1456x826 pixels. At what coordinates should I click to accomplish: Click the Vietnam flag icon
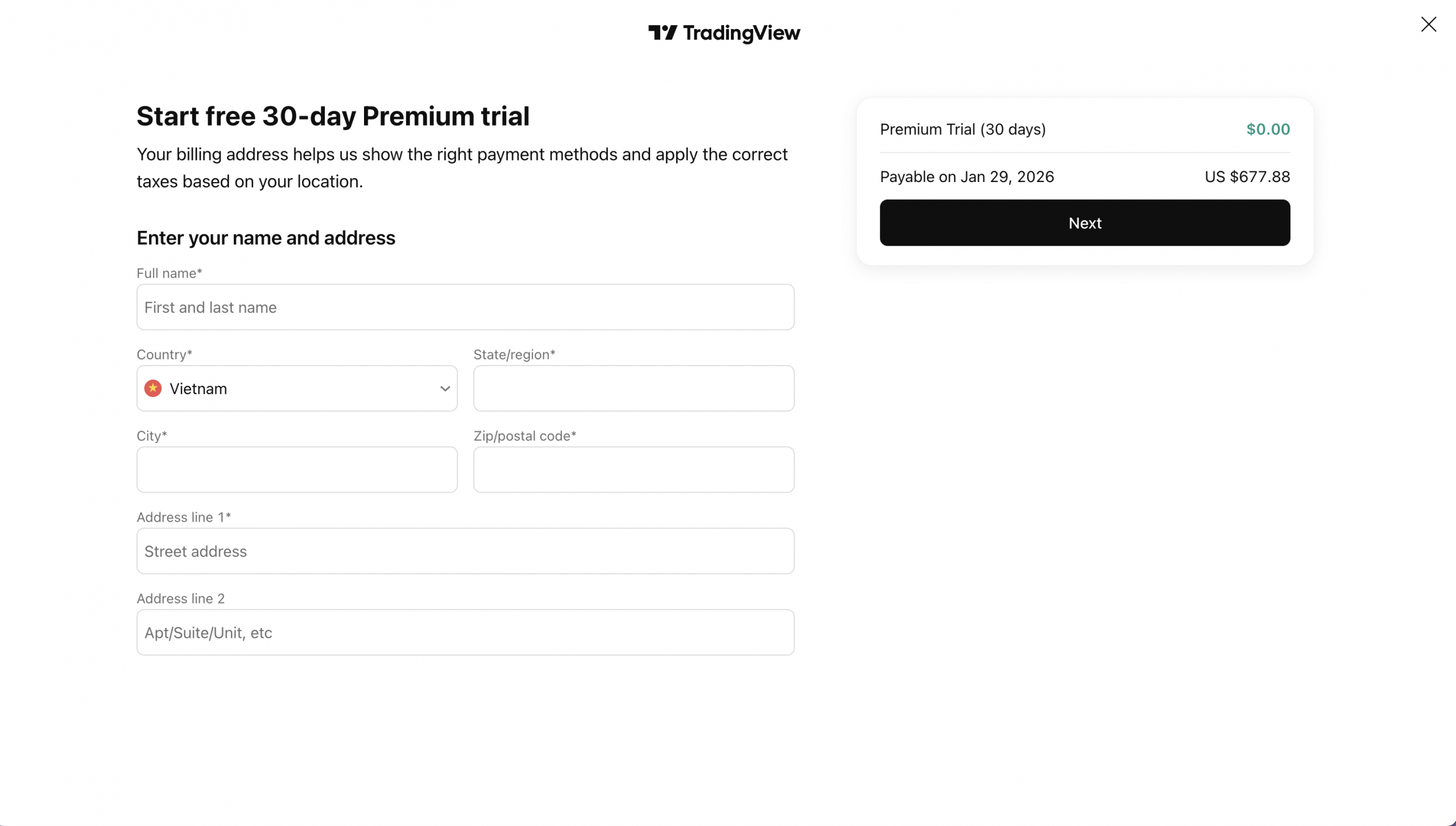(x=152, y=389)
